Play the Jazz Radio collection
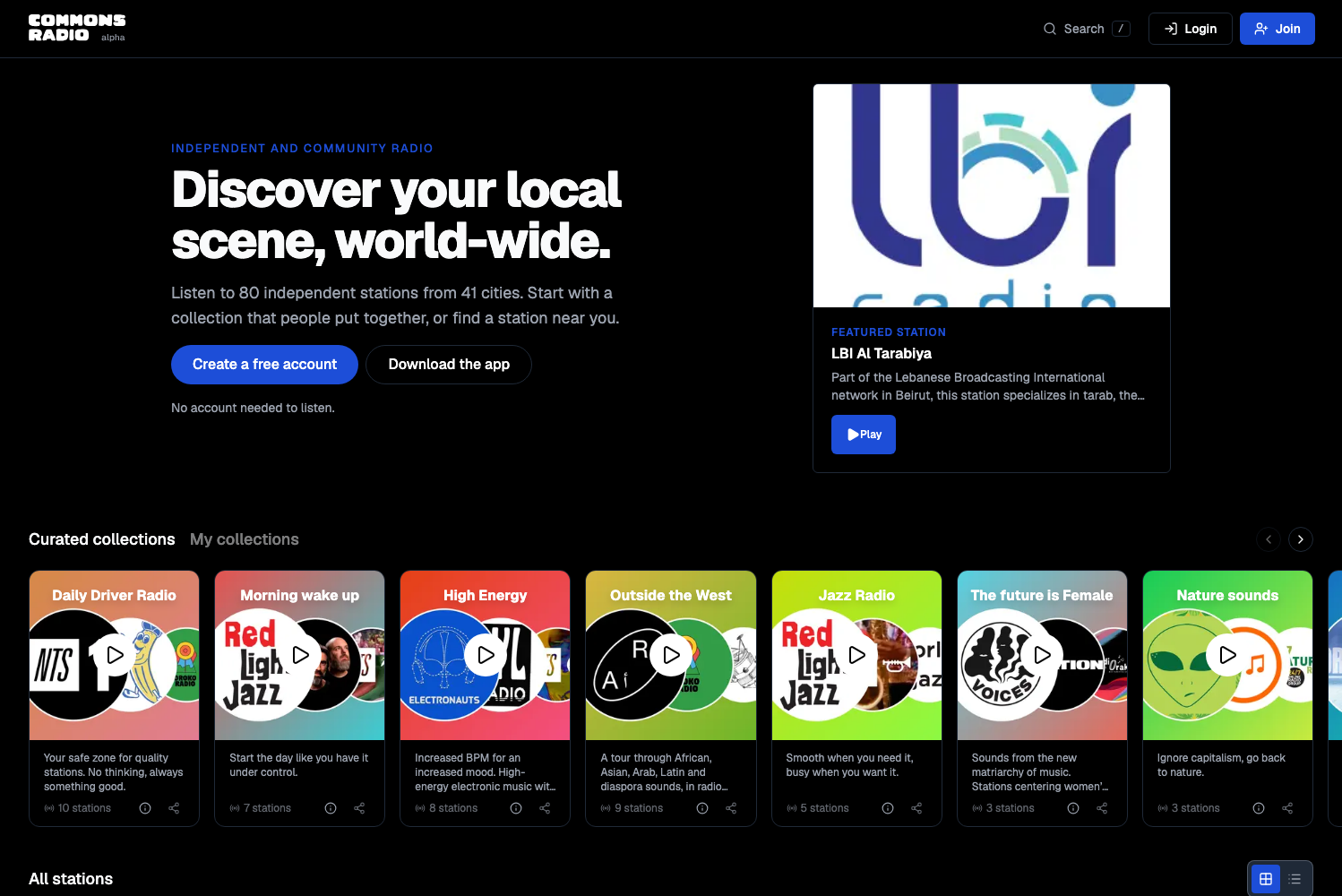The image size is (1342, 896). (856, 655)
